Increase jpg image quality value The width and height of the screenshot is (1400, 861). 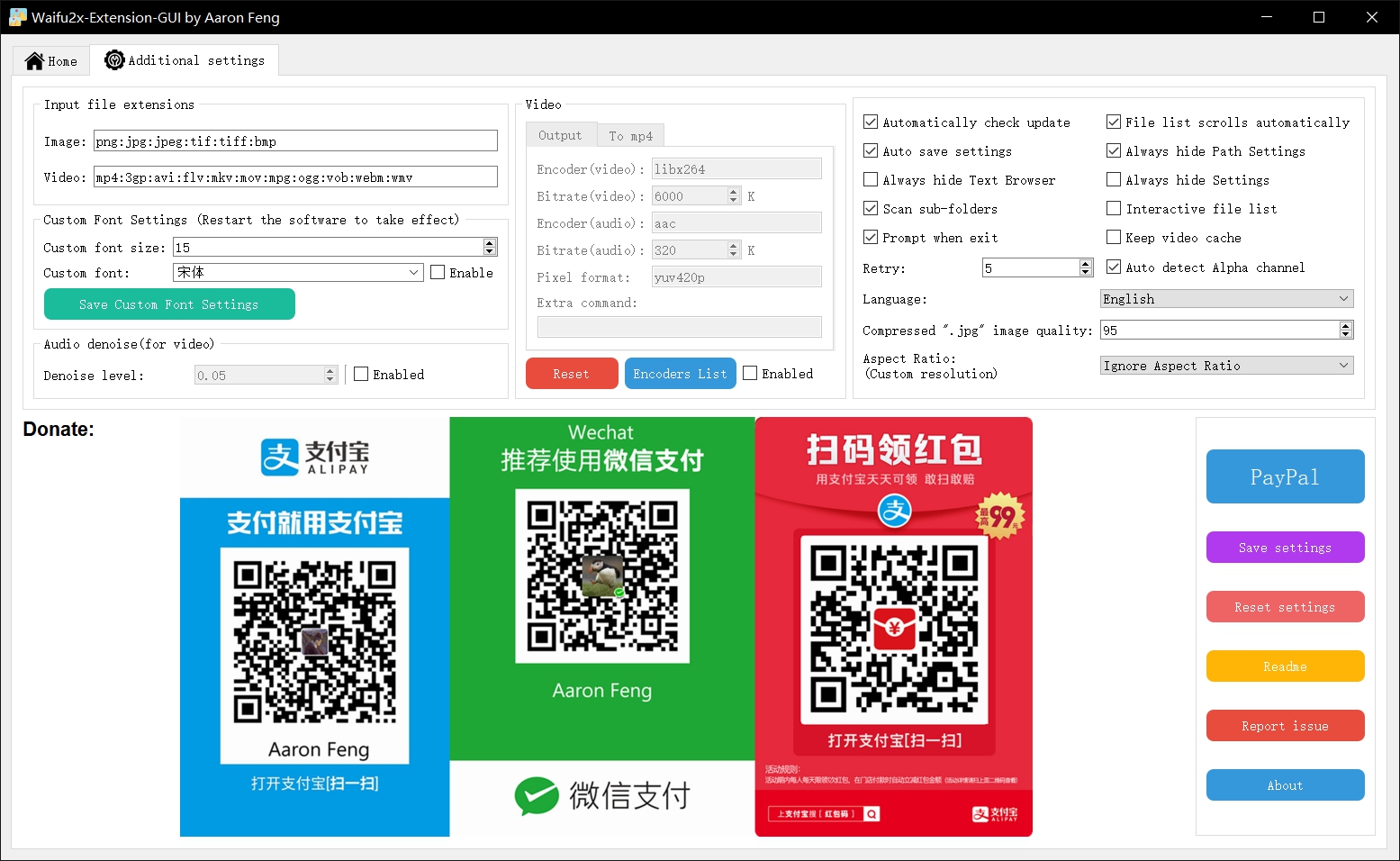[1346, 325]
